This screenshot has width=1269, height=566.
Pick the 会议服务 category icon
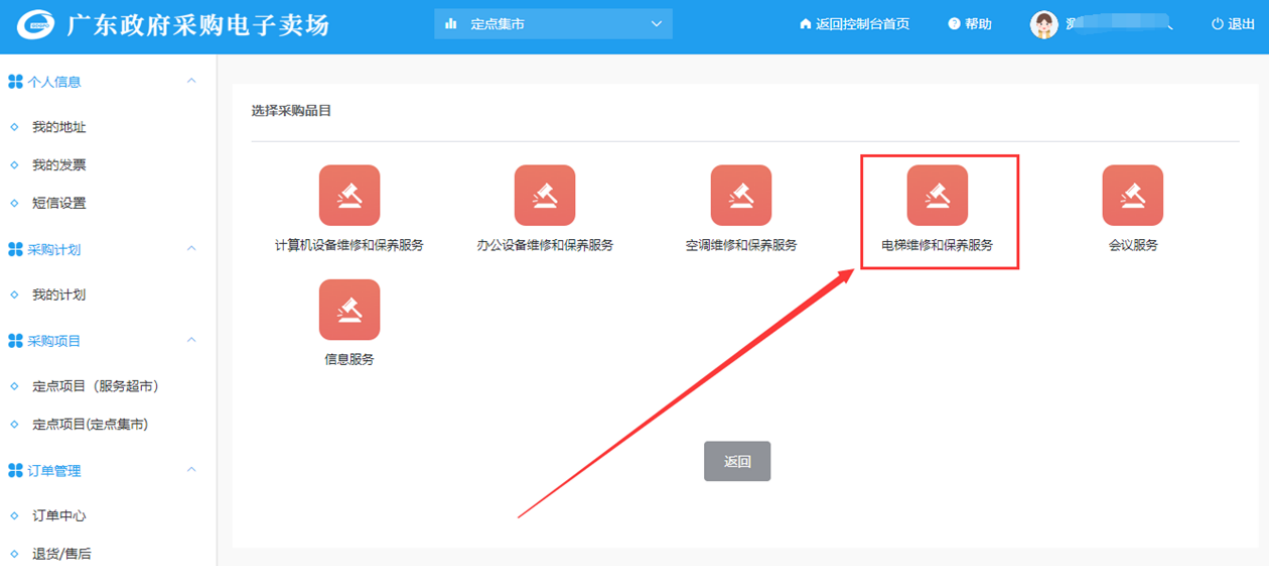coord(1132,195)
